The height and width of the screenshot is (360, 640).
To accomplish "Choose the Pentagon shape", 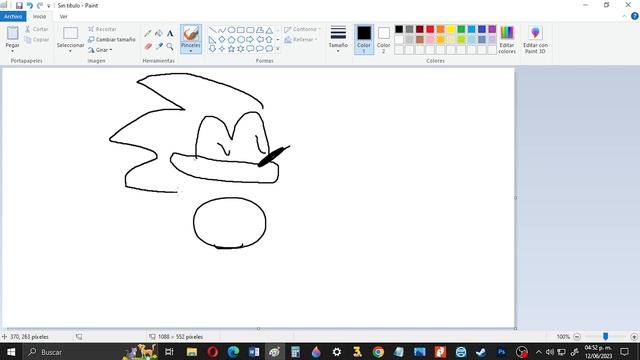I will tap(231, 40).
